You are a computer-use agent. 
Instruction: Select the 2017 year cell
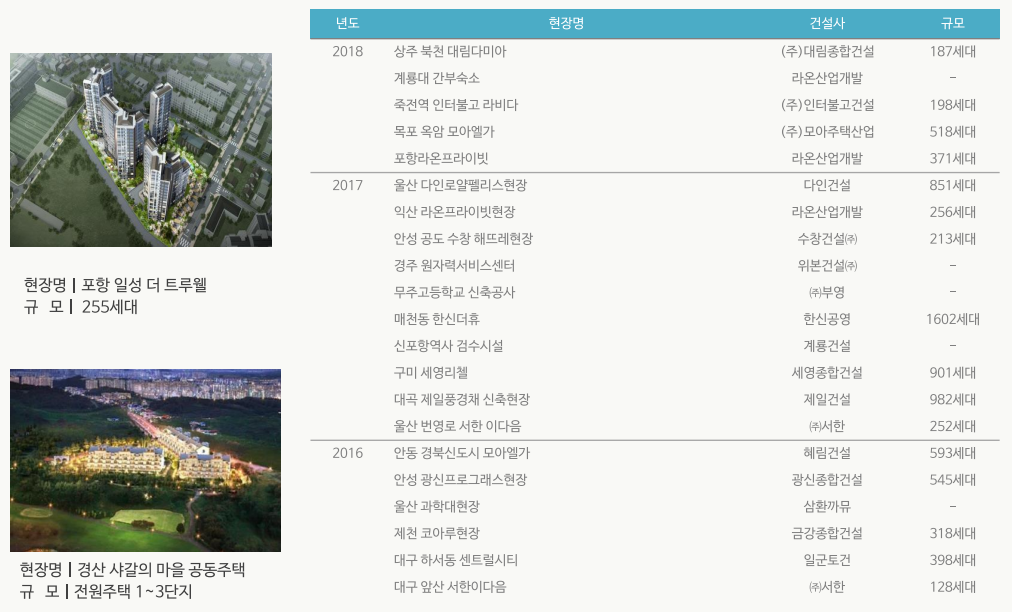[347, 185]
